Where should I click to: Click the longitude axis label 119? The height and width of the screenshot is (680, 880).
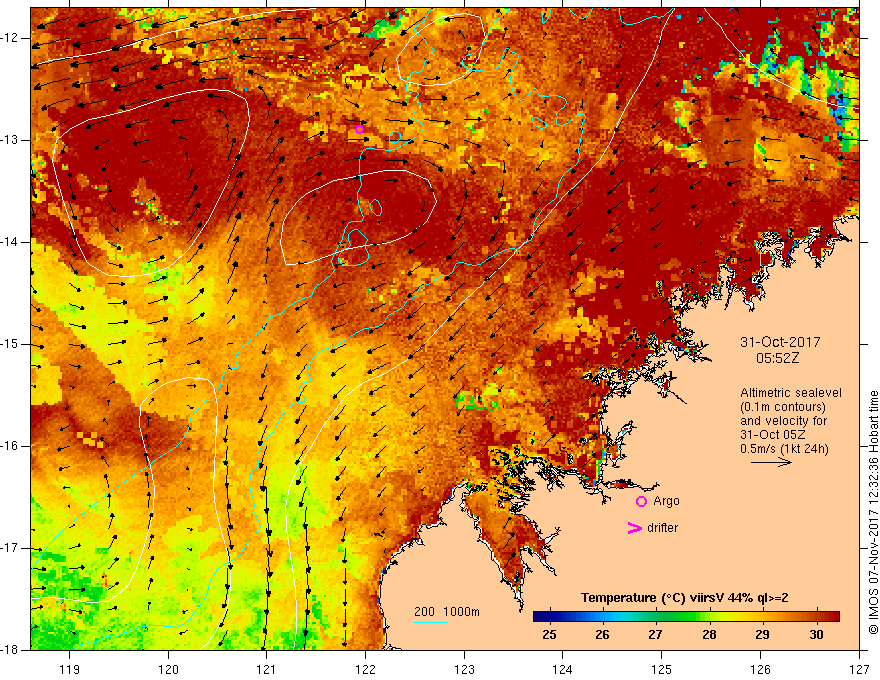(x=70, y=669)
